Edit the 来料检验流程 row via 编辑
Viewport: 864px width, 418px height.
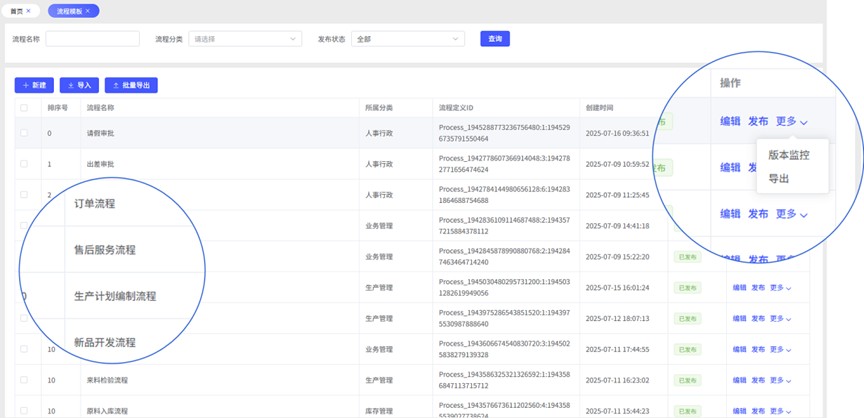point(739,380)
